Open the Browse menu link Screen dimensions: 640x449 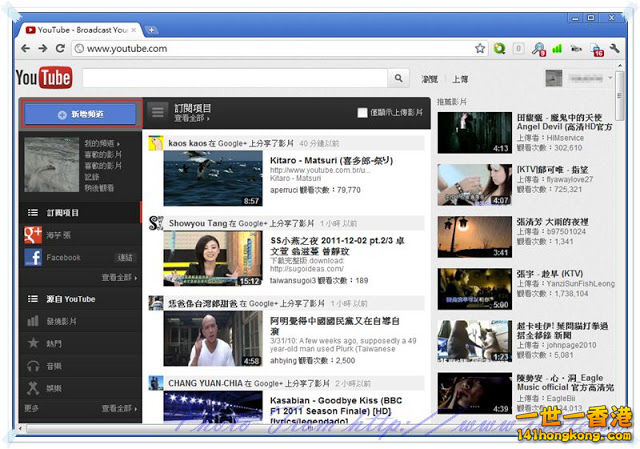(x=429, y=79)
